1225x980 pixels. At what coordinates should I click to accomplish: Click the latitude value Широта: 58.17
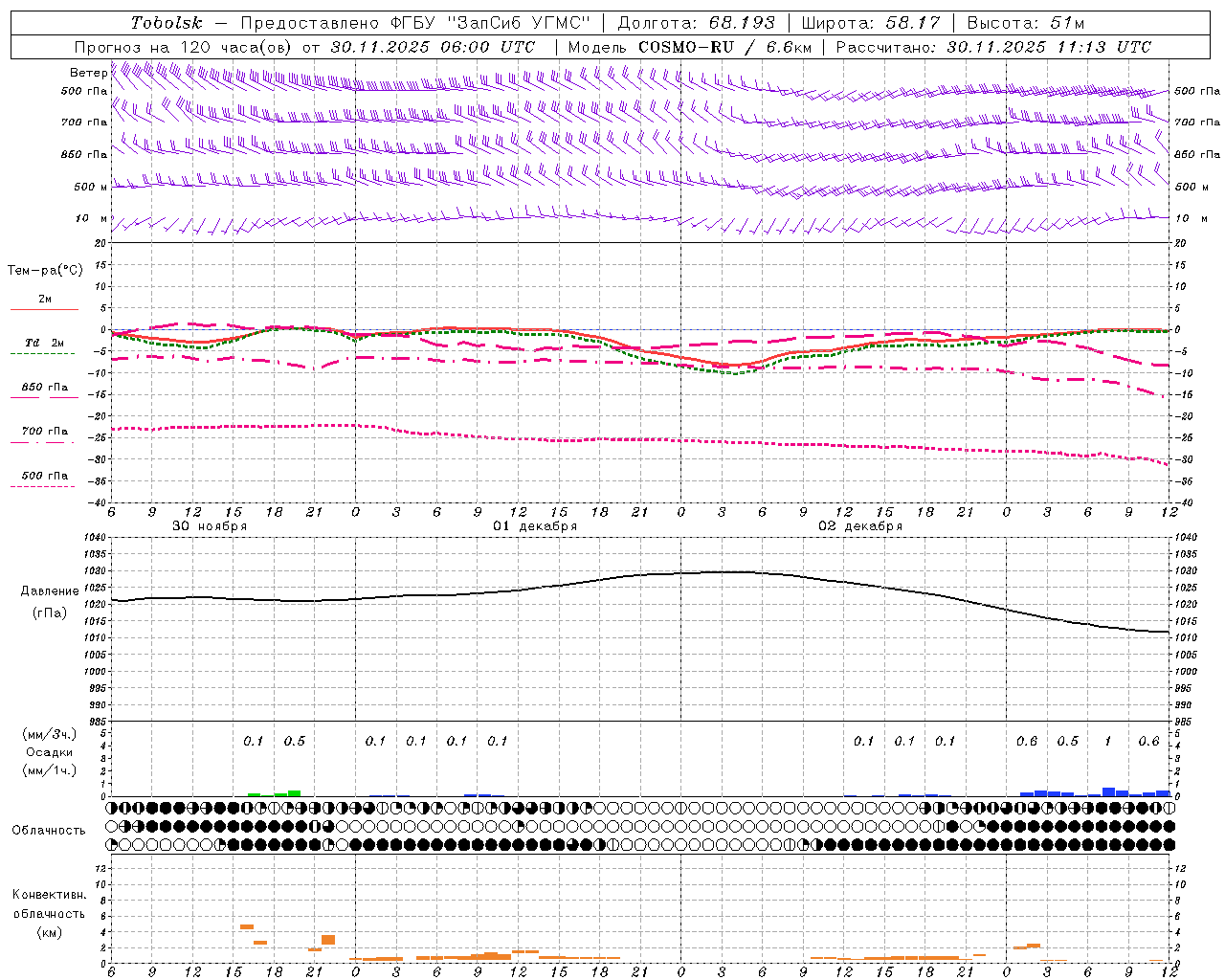[x=870, y=23]
